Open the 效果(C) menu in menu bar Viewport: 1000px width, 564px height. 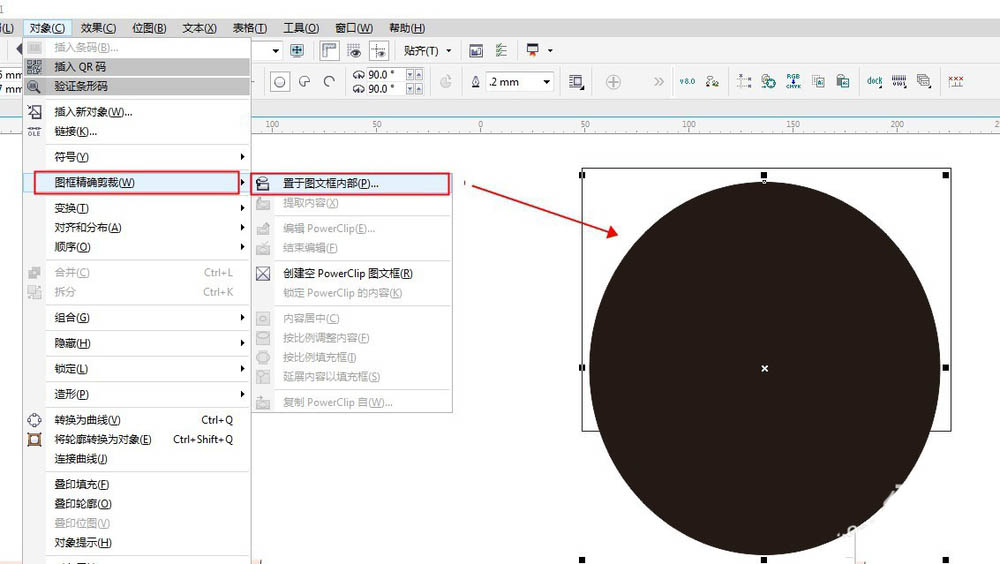(98, 28)
